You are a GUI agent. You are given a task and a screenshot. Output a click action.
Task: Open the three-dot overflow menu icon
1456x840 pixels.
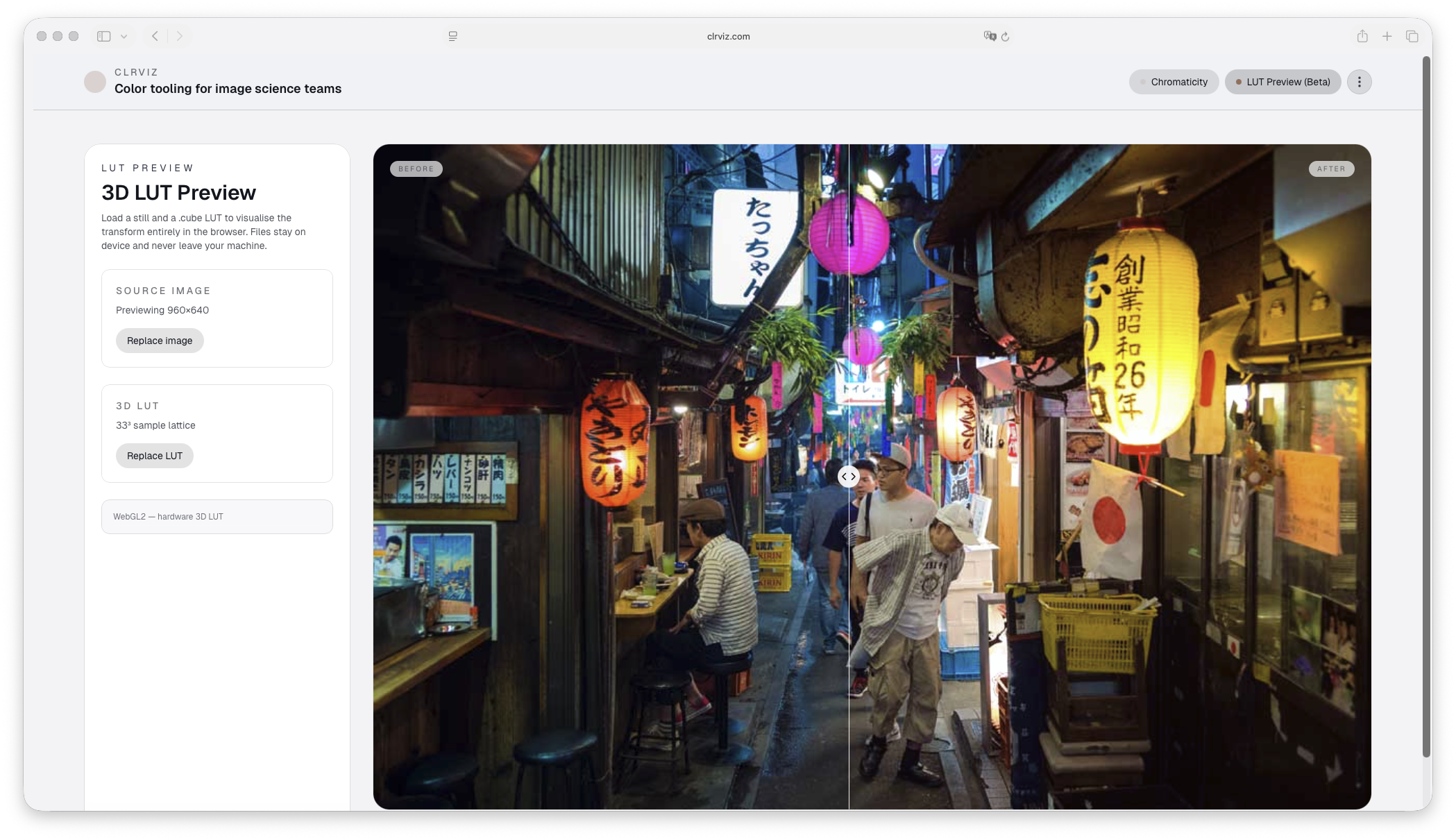(1360, 81)
